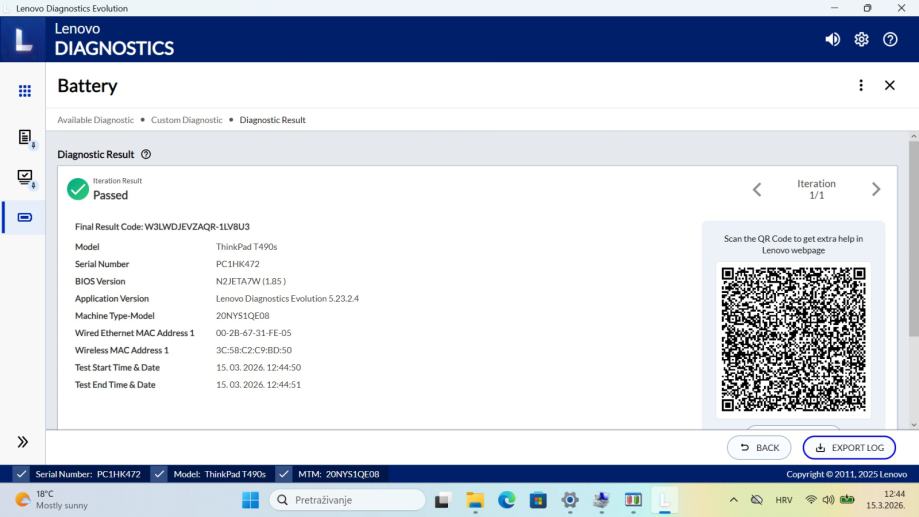Click the results pane vertical scrollbar
The width and height of the screenshot is (919, 517).
pos(913,238)
